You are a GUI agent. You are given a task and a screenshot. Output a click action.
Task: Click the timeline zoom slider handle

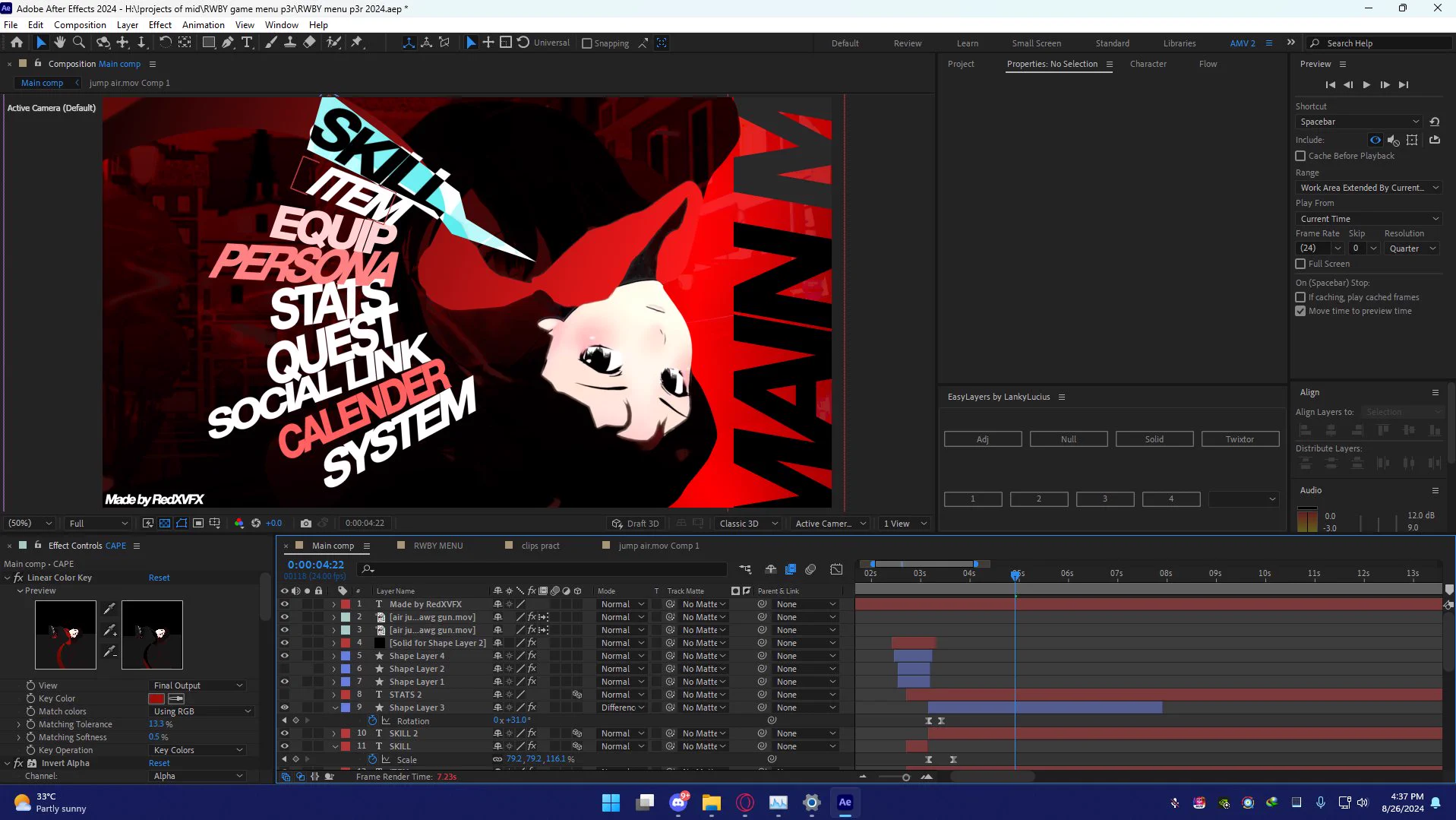pos(905,777)
